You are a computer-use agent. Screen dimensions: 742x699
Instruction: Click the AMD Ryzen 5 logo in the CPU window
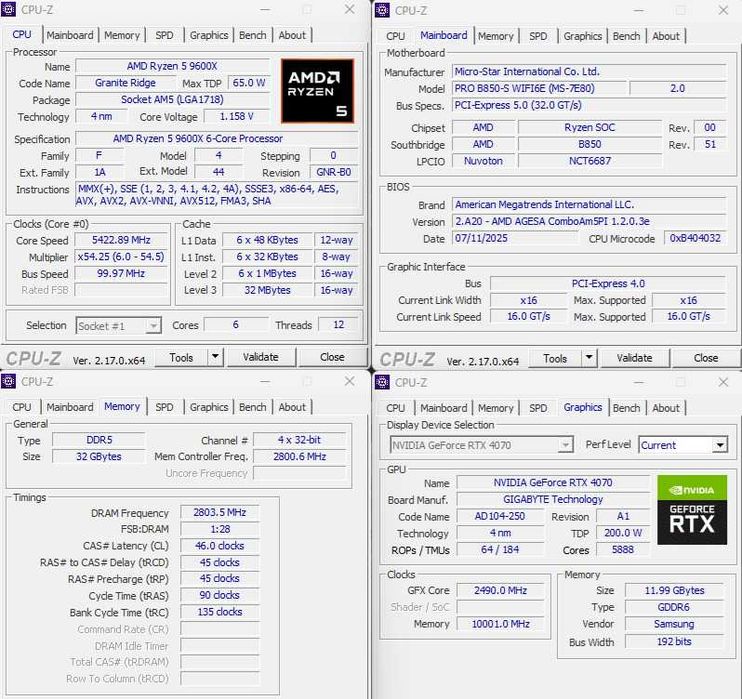[x=317, y=91]
